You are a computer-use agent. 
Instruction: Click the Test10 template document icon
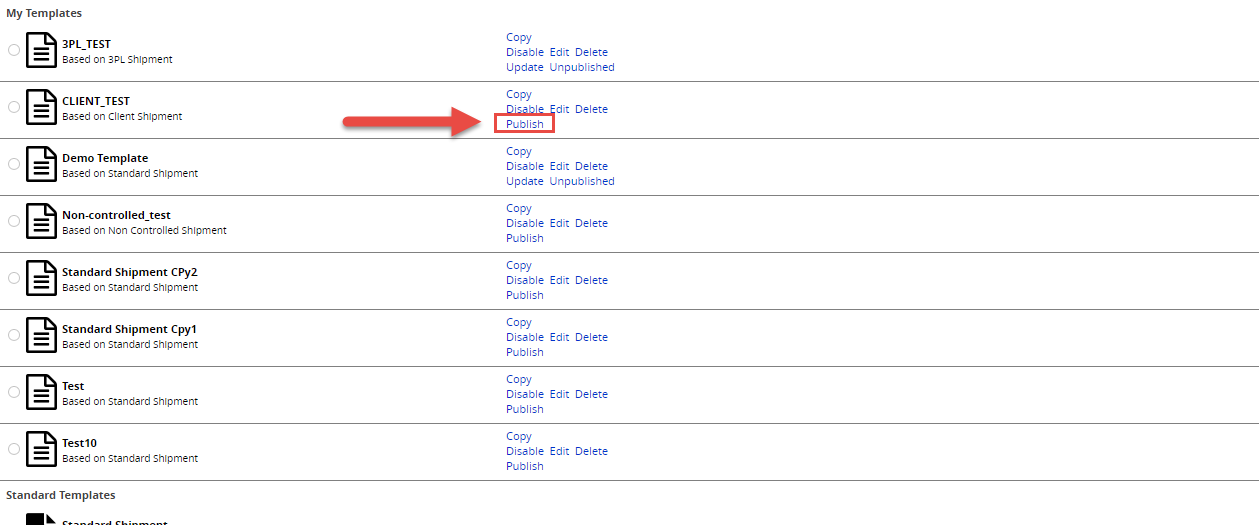click(41, 449)
